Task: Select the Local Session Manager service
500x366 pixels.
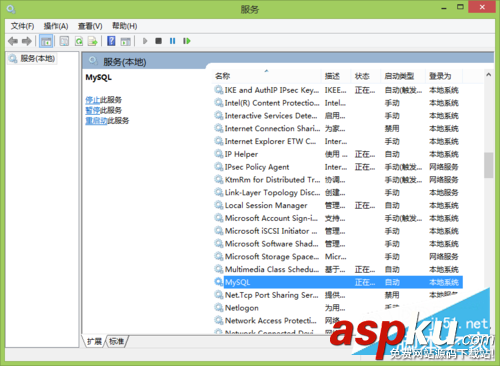Action: pos(338,205)
